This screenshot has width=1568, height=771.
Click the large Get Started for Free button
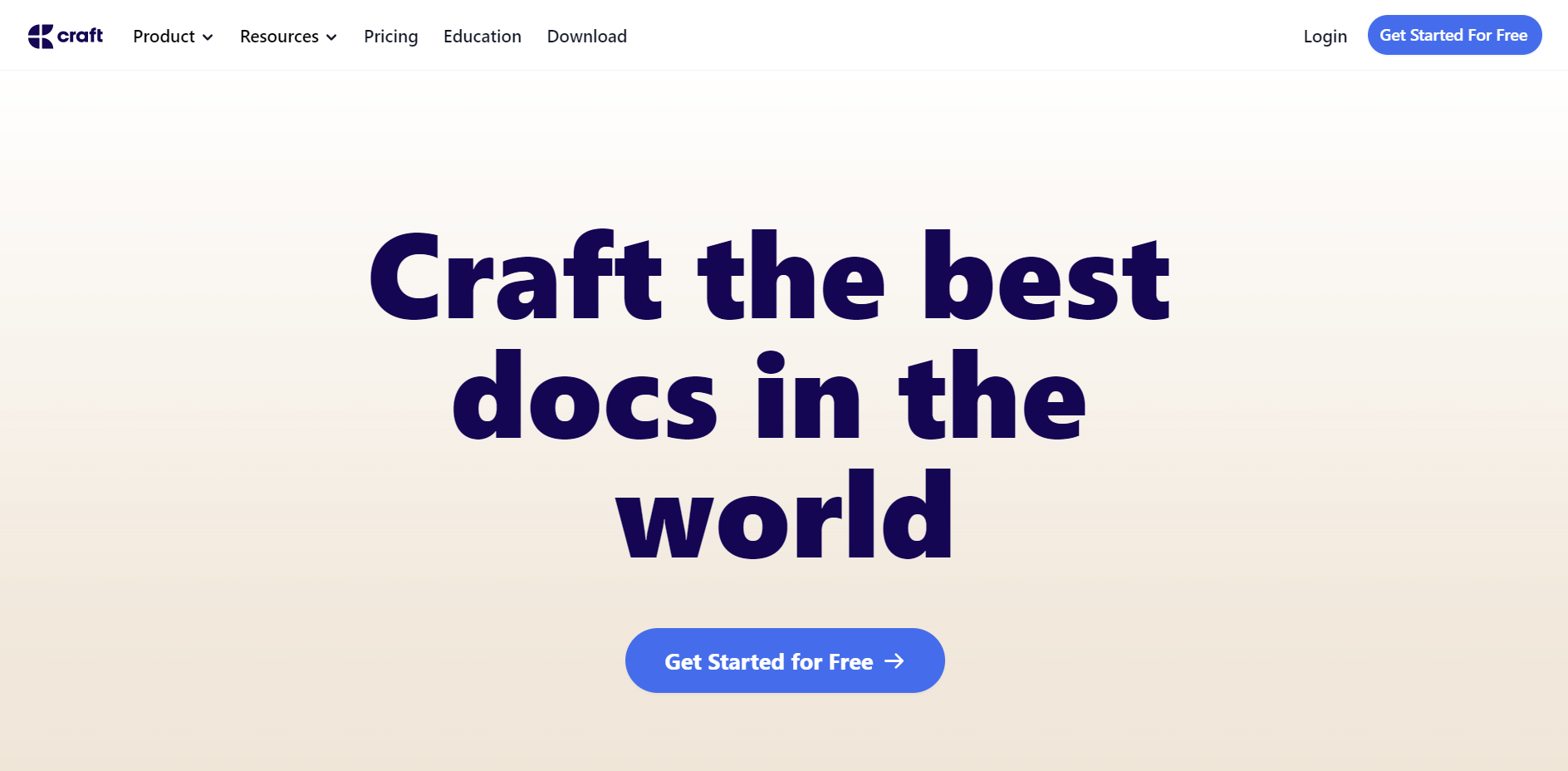pyautogui.click(x=785, y=661)
